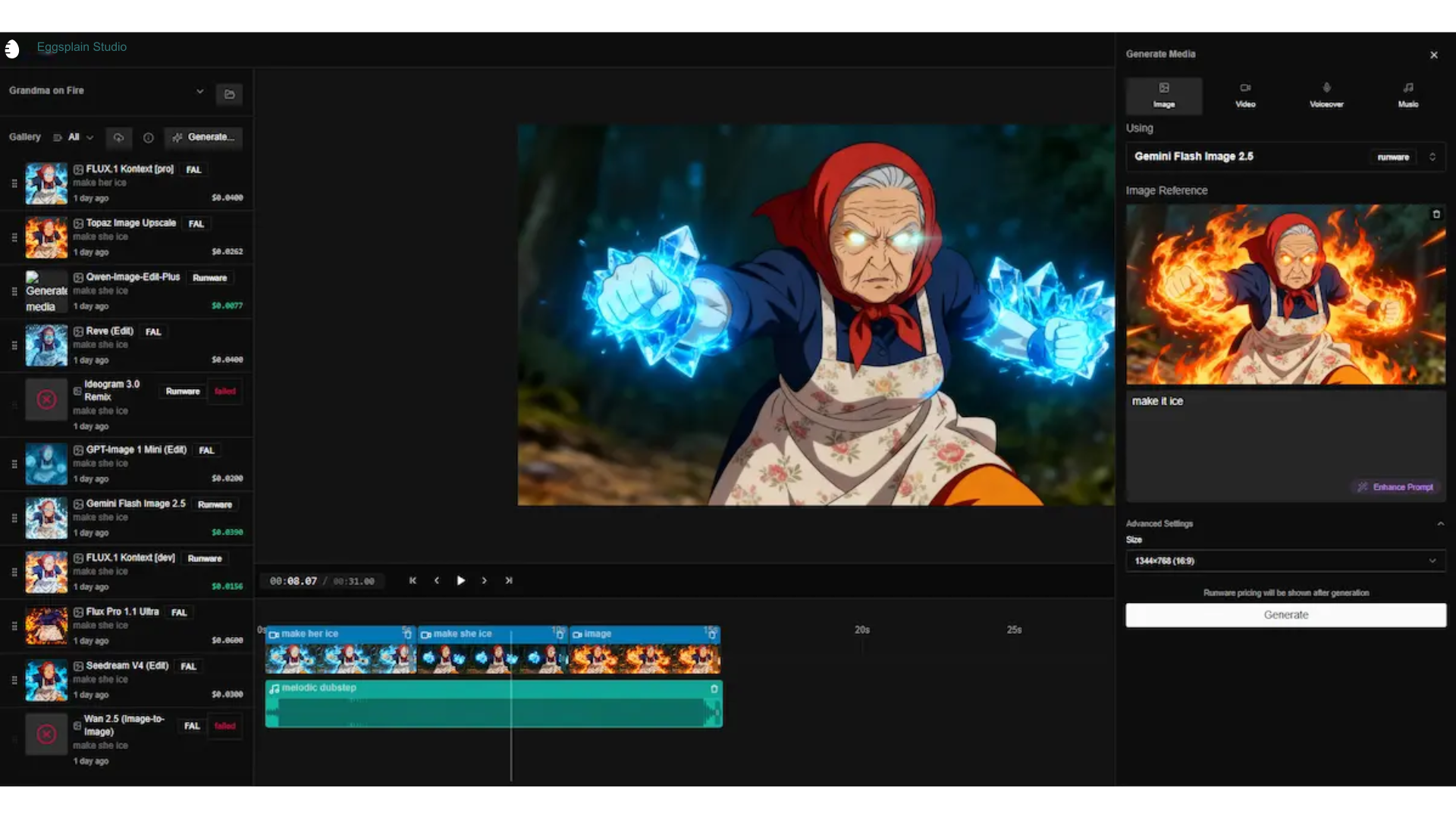Open project folder icon next to Grandma on Fire
Image resolution: width=1456 pixels, height=819 pixels.
tap(229, 94)
